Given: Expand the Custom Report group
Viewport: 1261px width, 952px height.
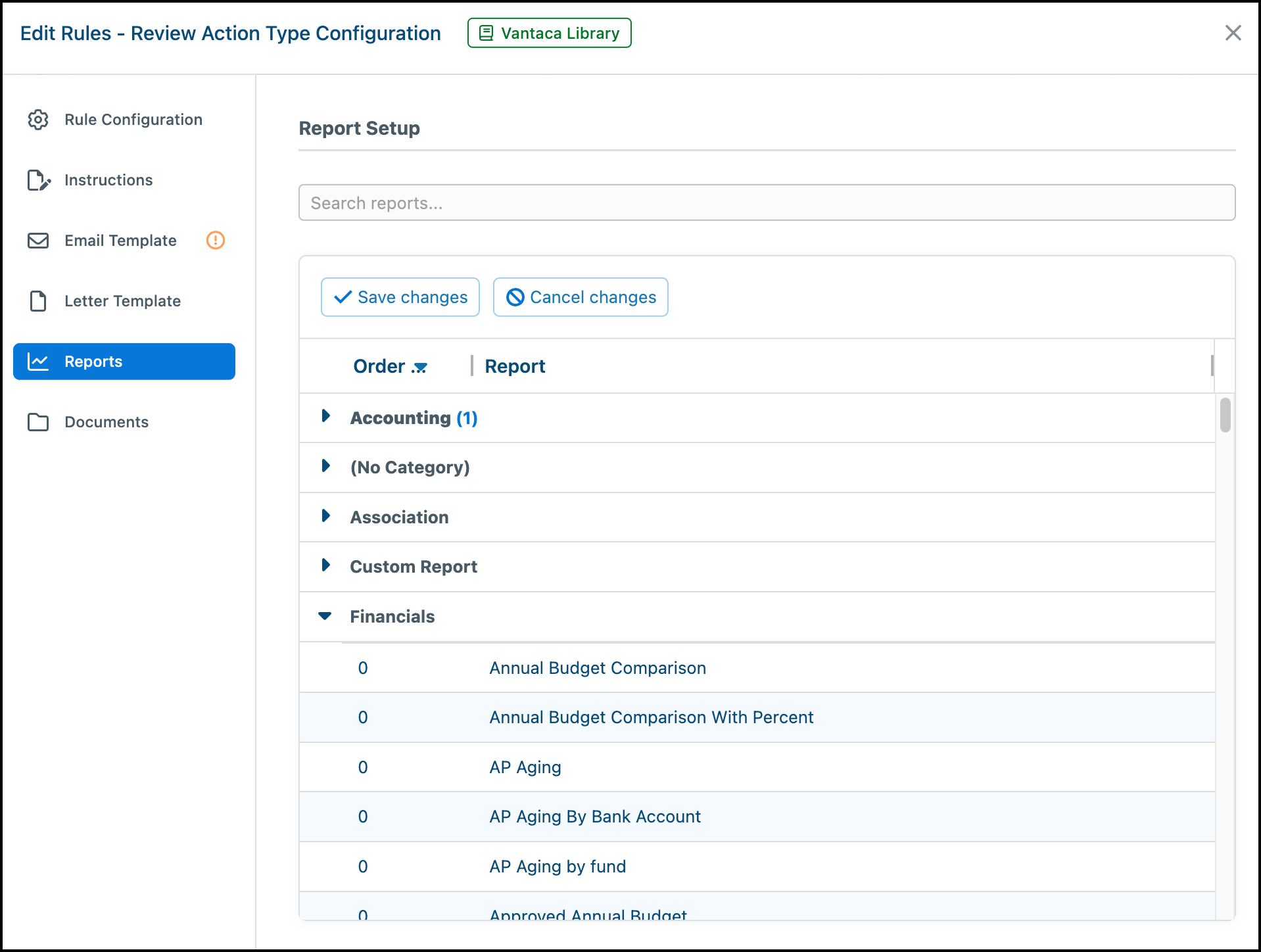Looking at the screenshot, I should [325, 565].
